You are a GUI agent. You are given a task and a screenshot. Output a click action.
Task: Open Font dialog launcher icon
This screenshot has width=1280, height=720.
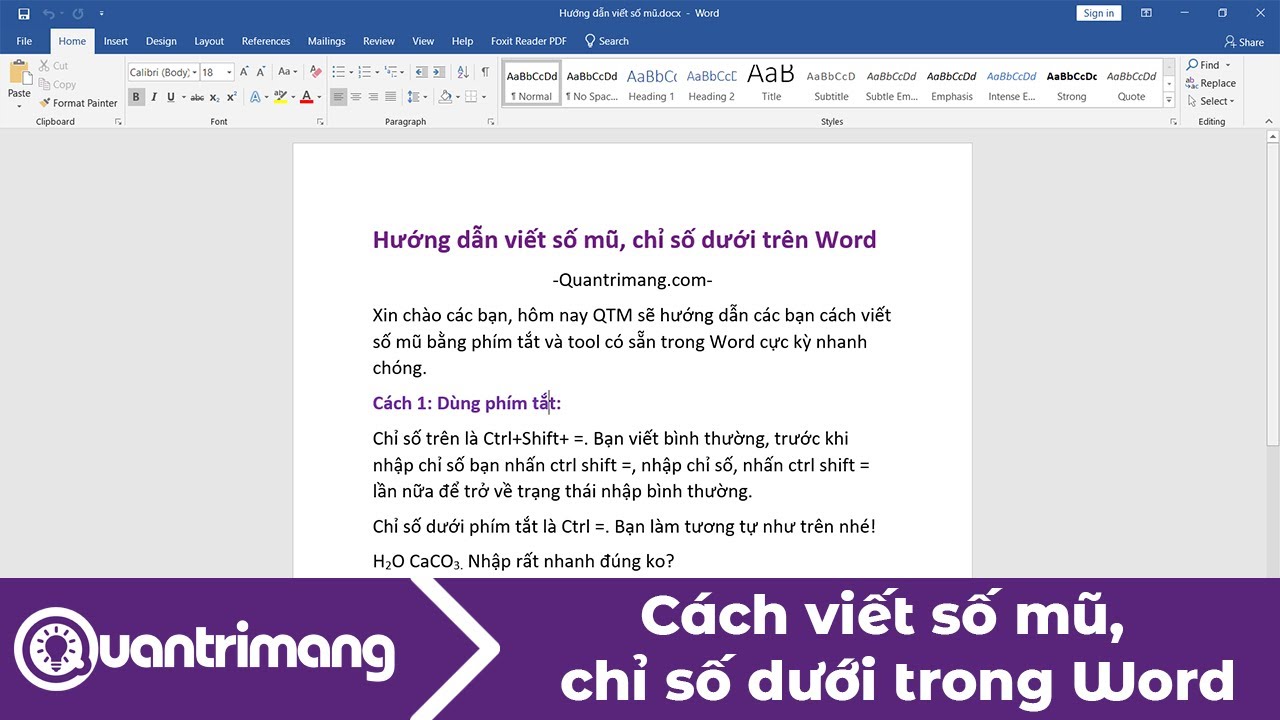(320, 122)
